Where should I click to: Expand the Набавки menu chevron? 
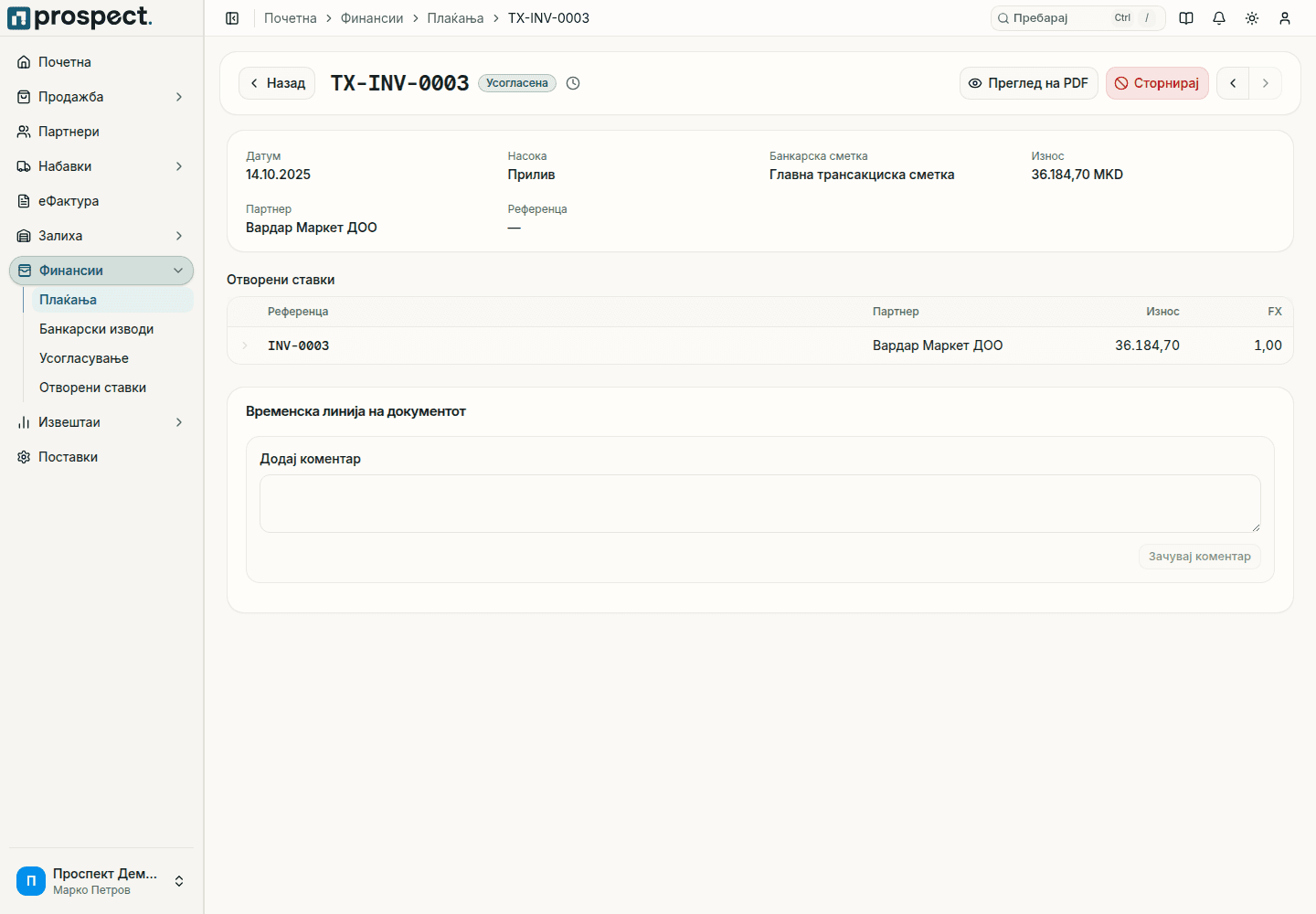pos(179,166)
